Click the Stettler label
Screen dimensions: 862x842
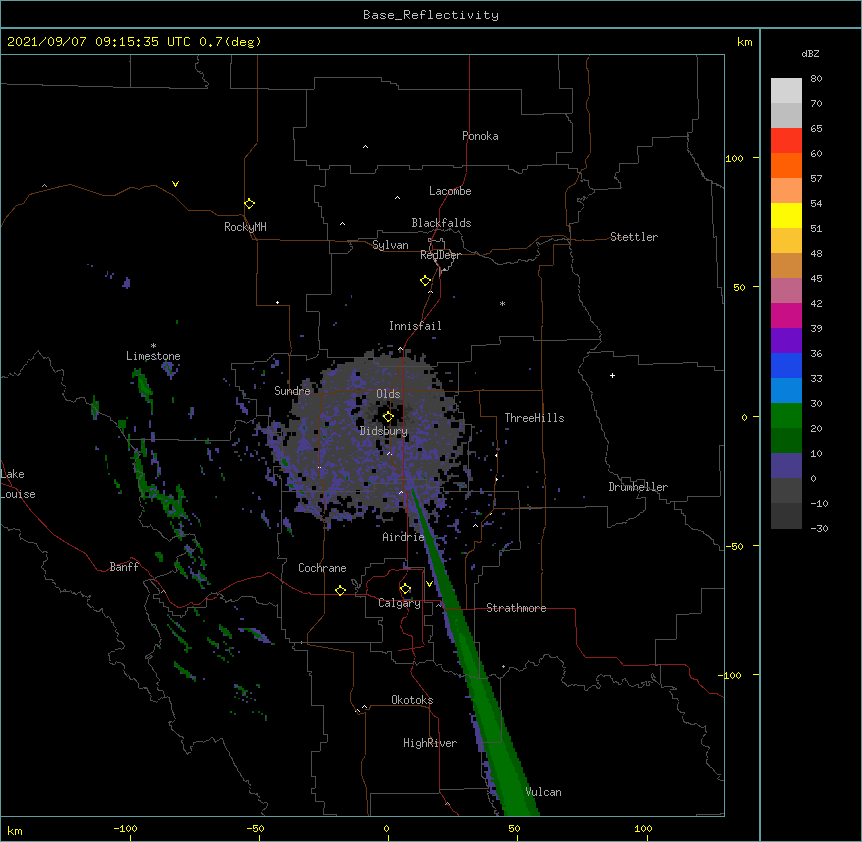(x=634, y=237)
